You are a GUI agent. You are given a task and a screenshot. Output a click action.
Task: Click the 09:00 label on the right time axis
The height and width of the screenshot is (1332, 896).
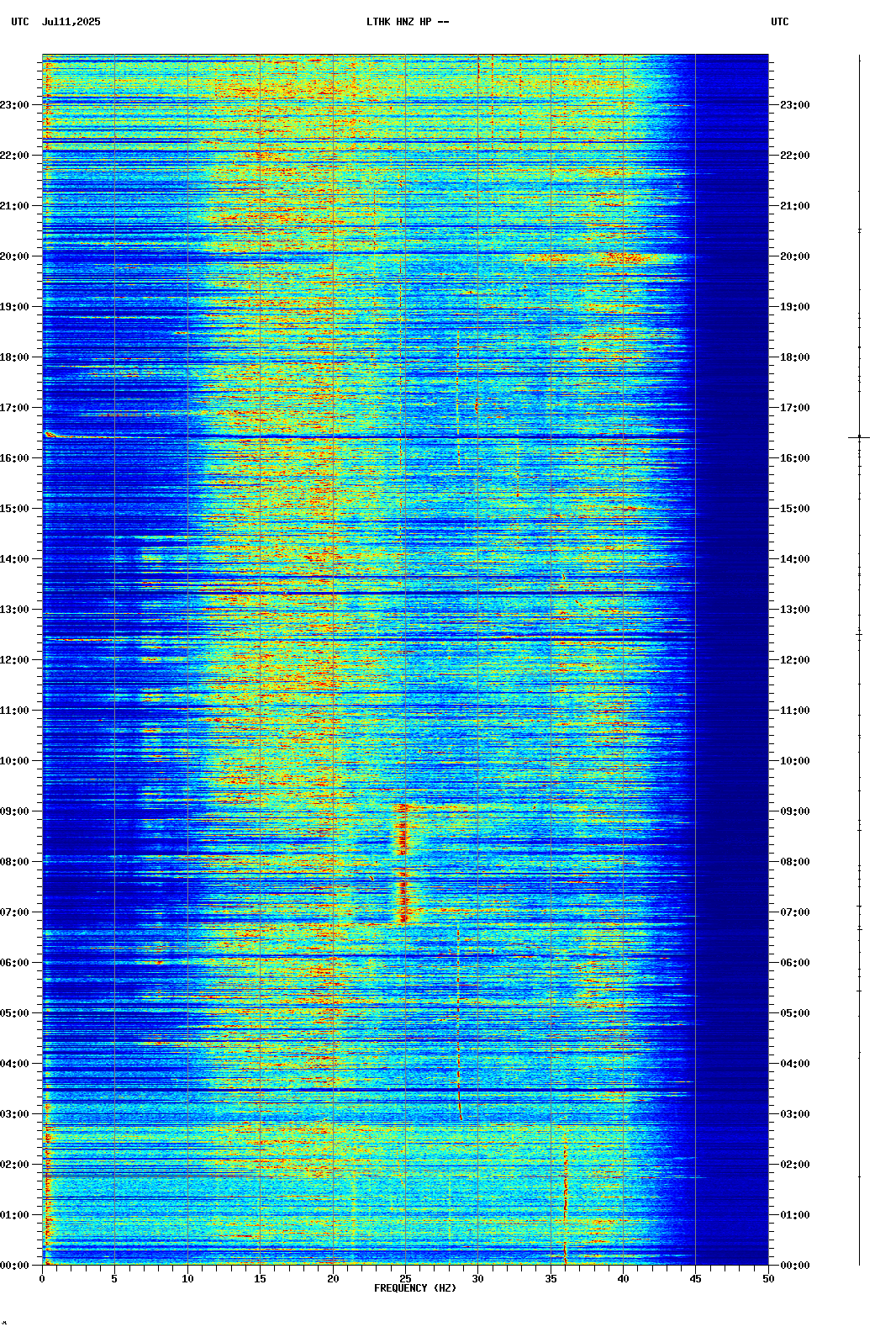tap(795, 811)
